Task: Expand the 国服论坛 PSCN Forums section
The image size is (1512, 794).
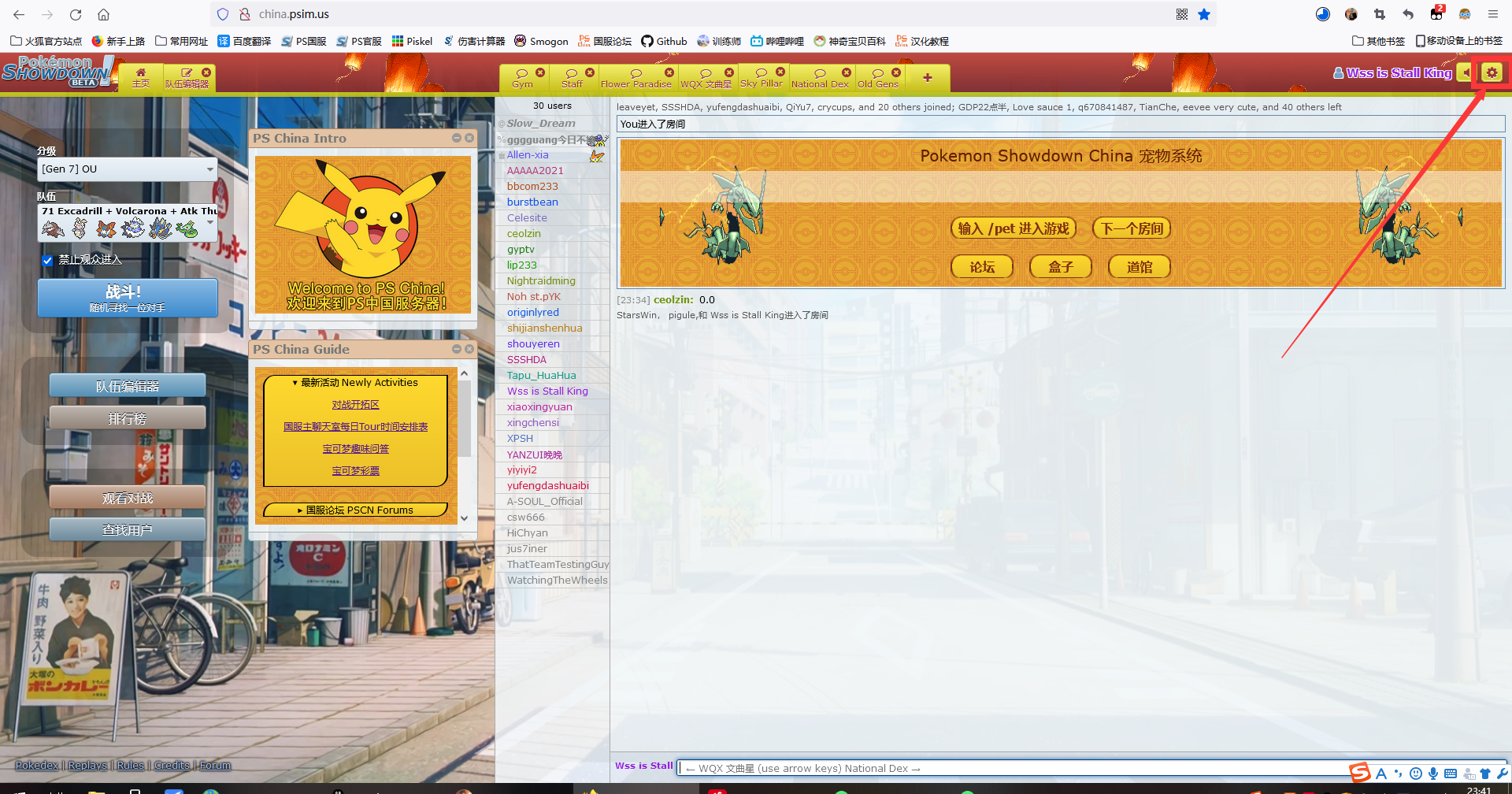Action: [355, 510]
